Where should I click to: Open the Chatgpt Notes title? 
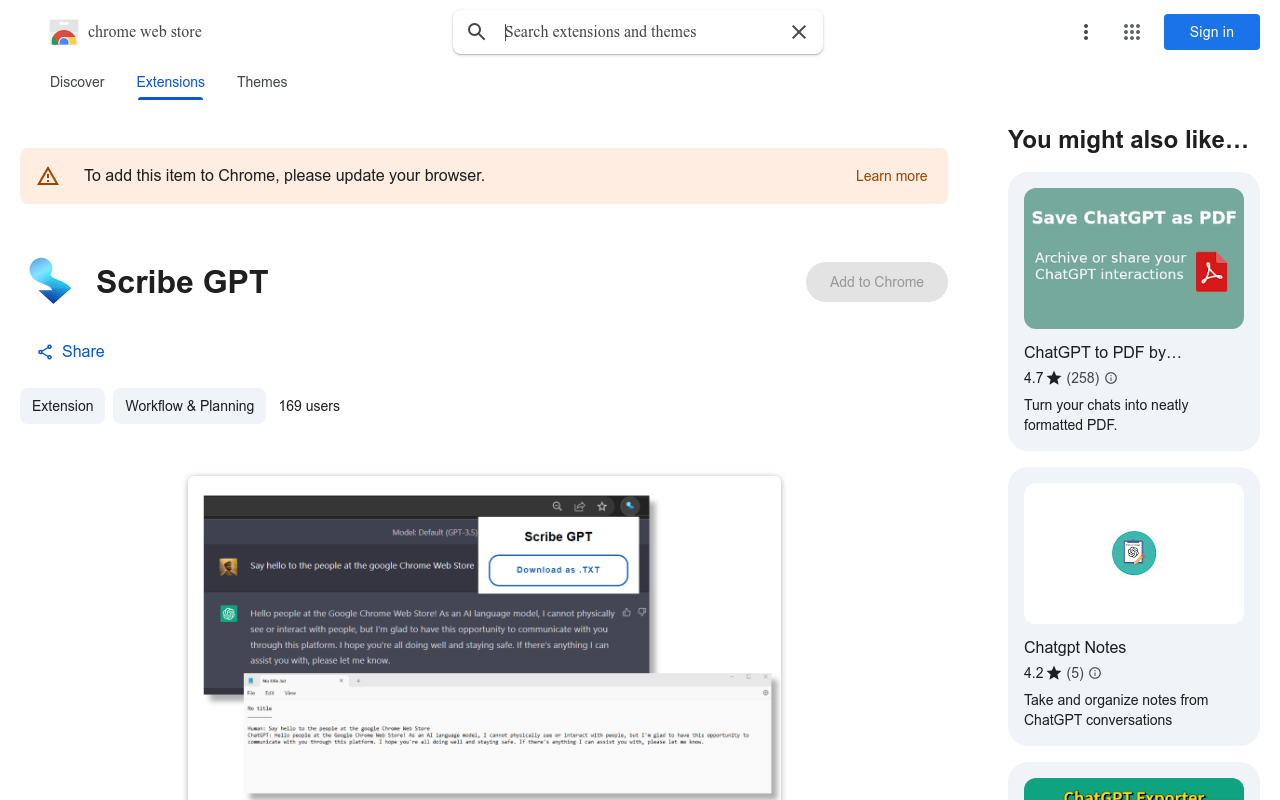[1075, 647]
